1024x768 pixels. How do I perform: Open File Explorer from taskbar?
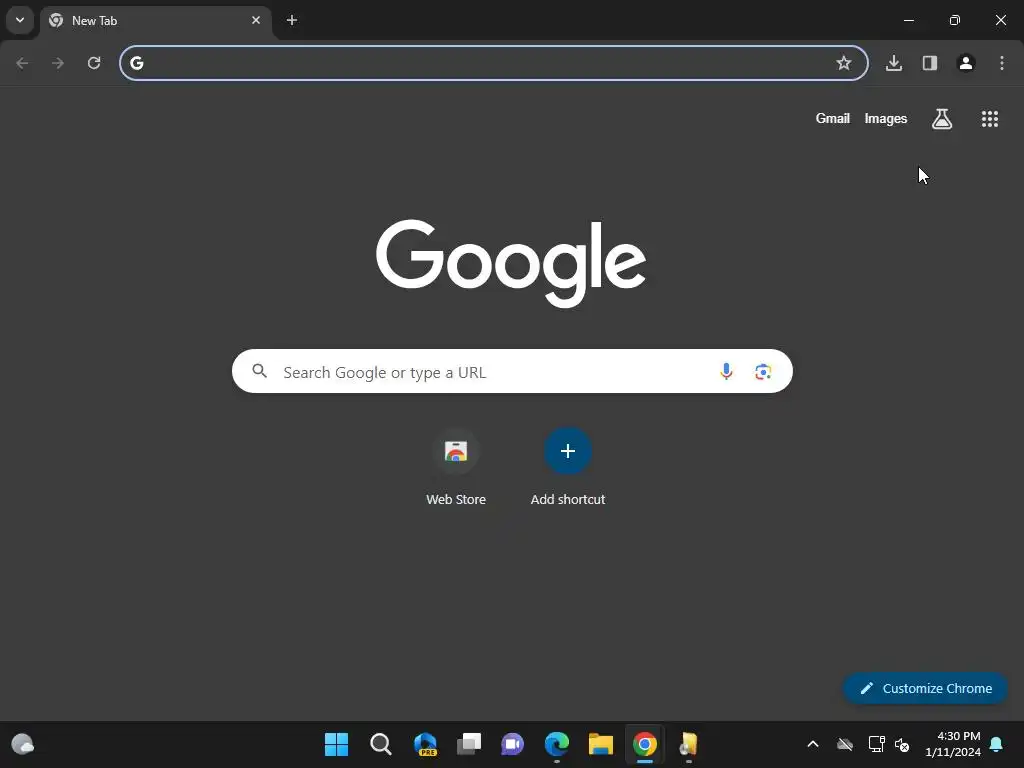(601, 744)
